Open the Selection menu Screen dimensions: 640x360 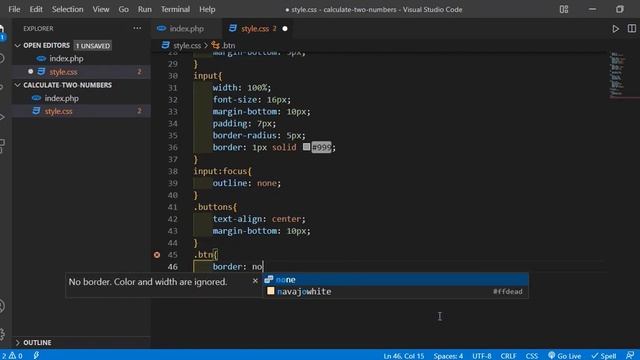[x=67, y=9]
